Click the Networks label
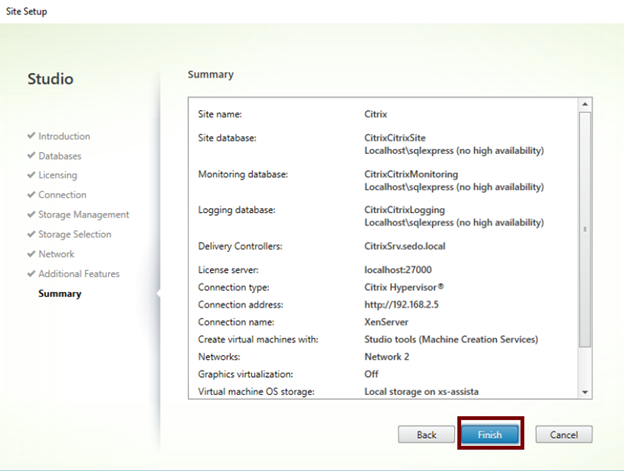The width and height of the screenshot is (624, 471). pyautogui.click(x=219, y=356)
